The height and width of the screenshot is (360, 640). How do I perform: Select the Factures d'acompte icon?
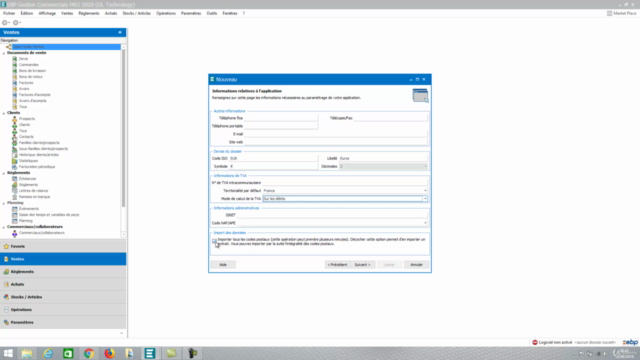tap(15, 95)
